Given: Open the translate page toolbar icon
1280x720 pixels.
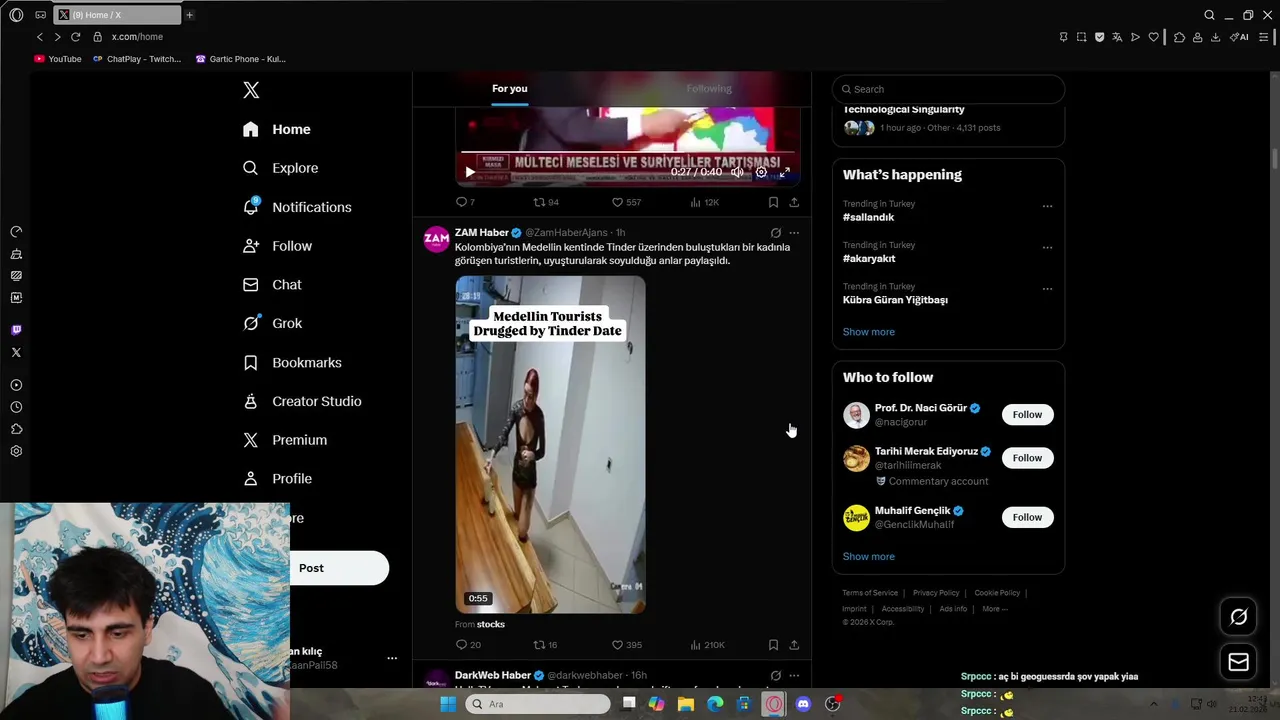Looking at the screenshot, I should (1117, 37).
